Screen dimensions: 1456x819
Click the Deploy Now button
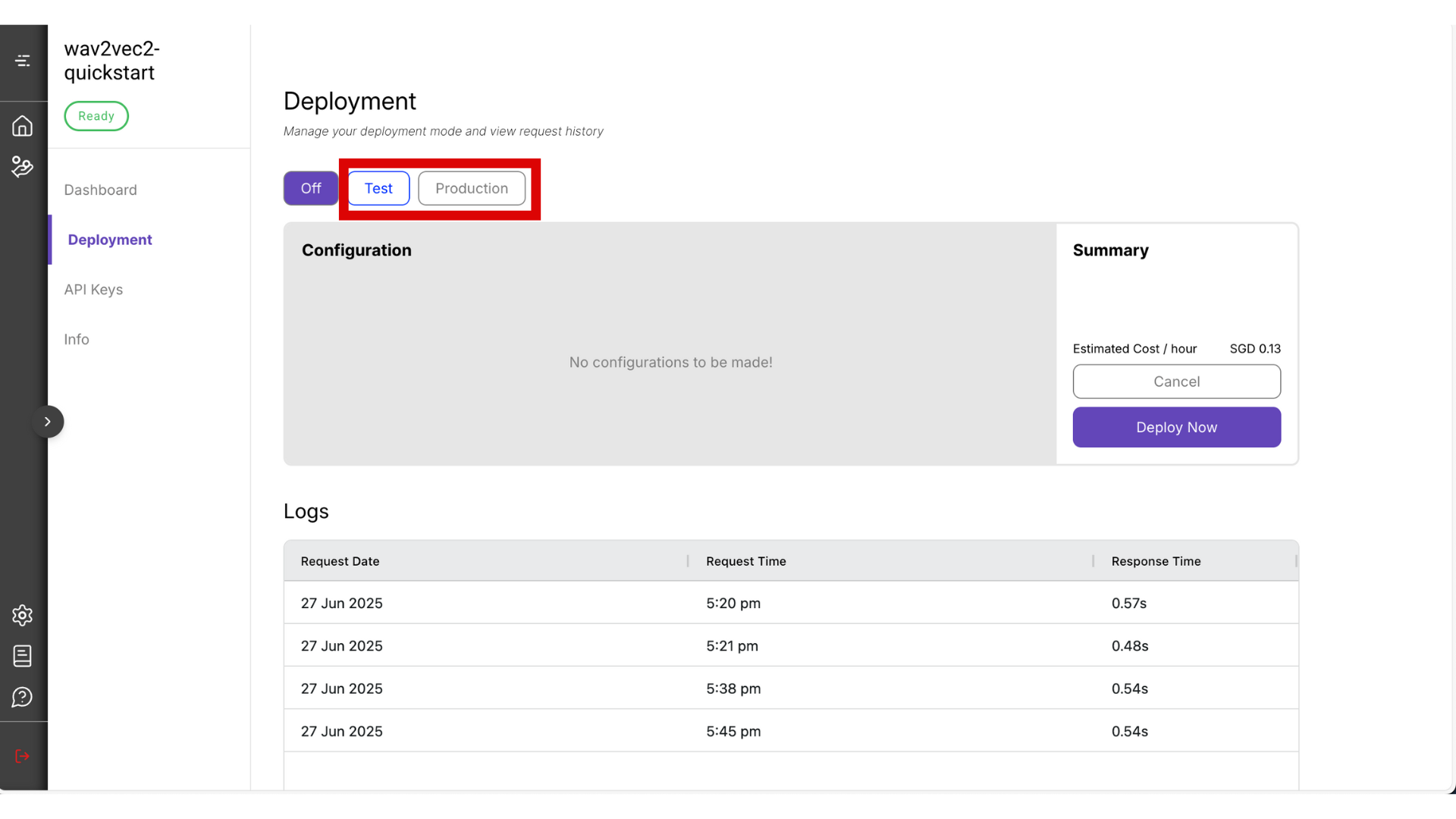[x=1177, y=427]
